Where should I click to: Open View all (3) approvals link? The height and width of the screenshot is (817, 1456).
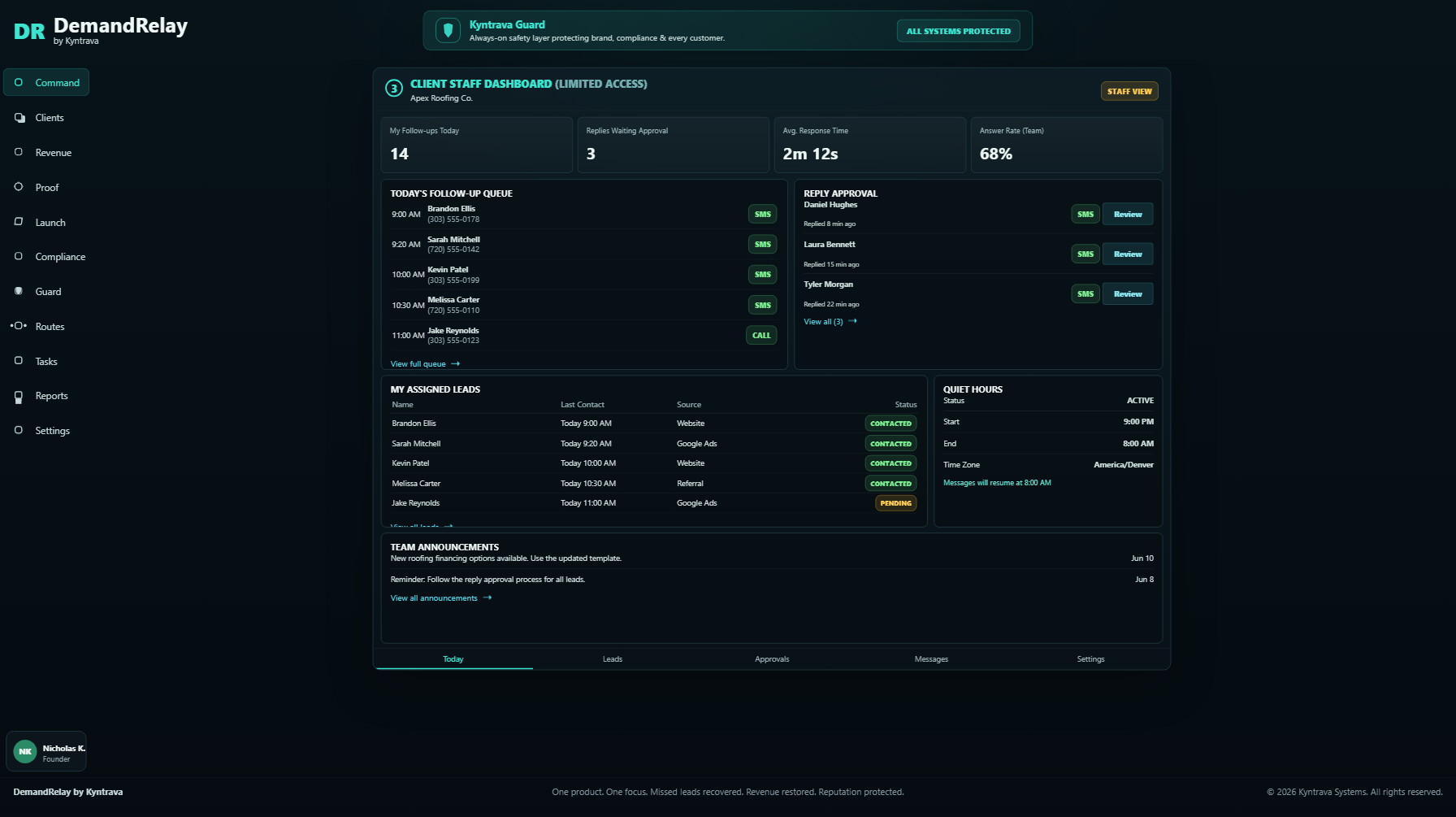[x=830, y=322]
